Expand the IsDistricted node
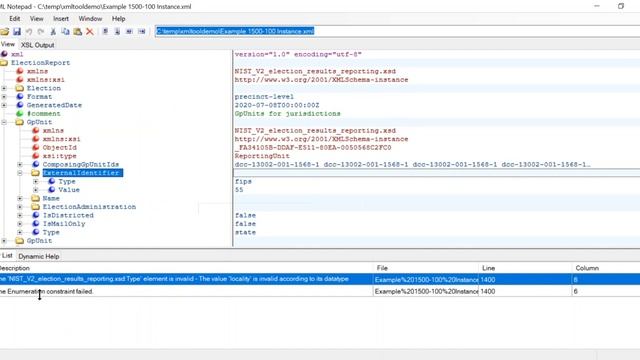Image resolution: width=640 pixels, height=360 pixels. coord(20,216)
